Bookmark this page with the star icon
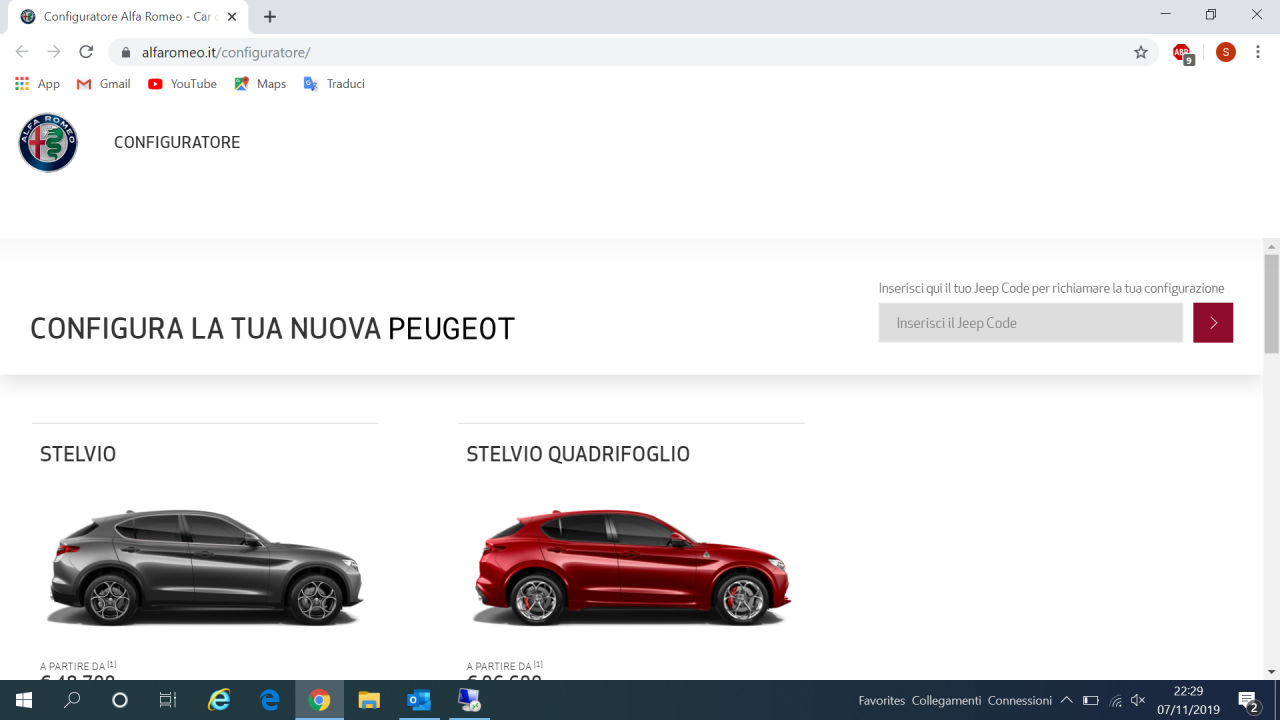The width and height of the screenshot is (1280, 720). pyautogui.click(x=1141, y=52)
